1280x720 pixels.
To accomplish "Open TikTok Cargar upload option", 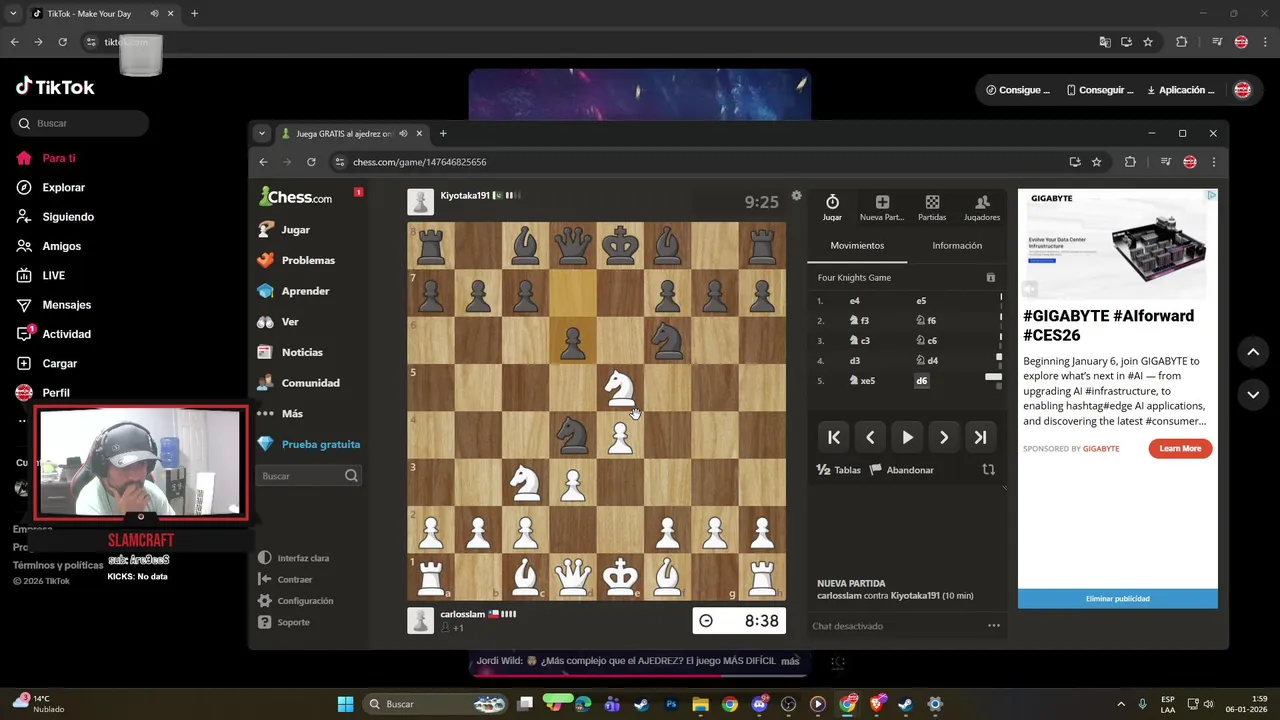I will pyautogui.click(x=48, y=363).
